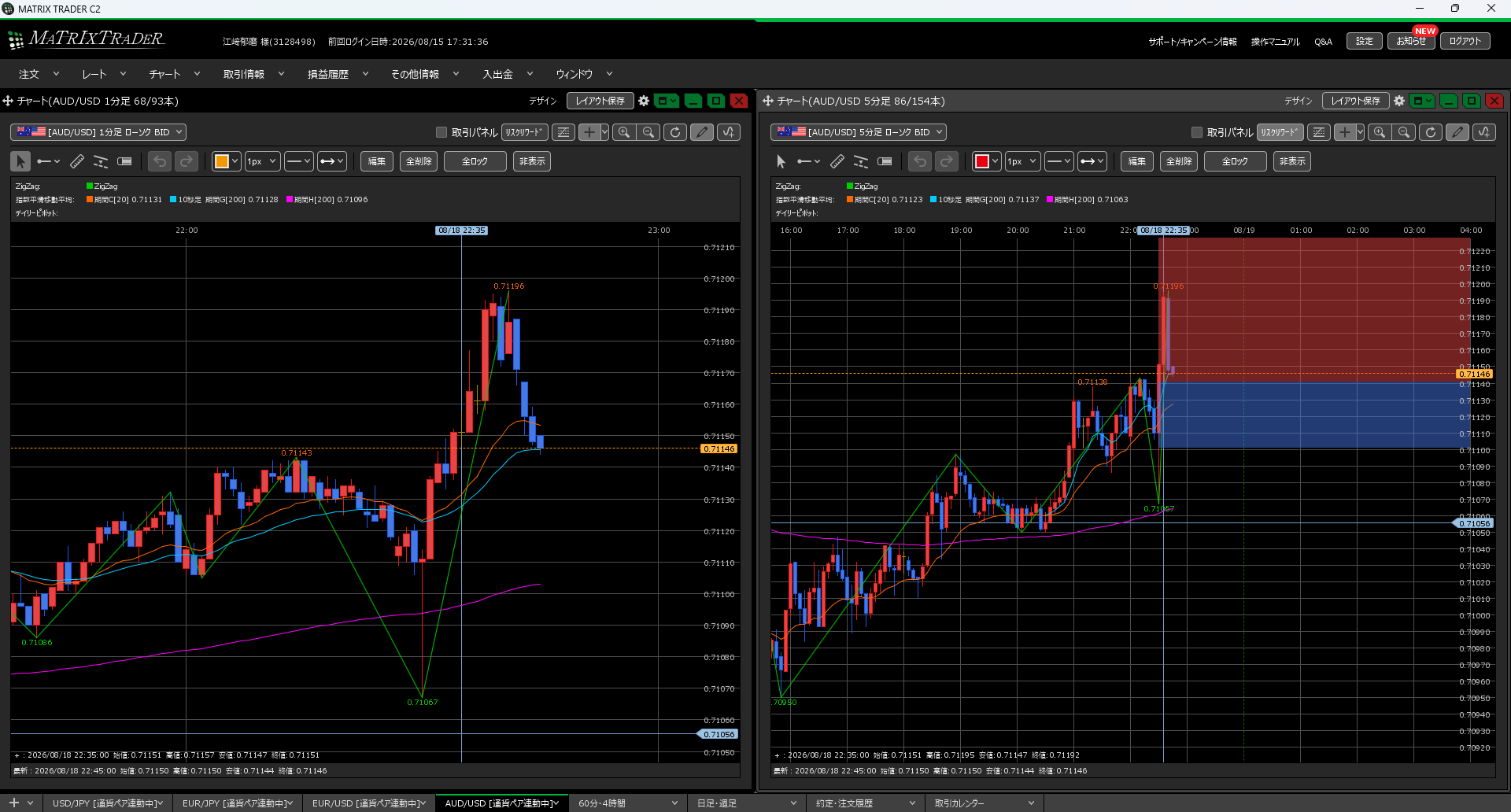
Task: Open gear settings of the 5分足 chart window
Action: tap(1399, 101)
